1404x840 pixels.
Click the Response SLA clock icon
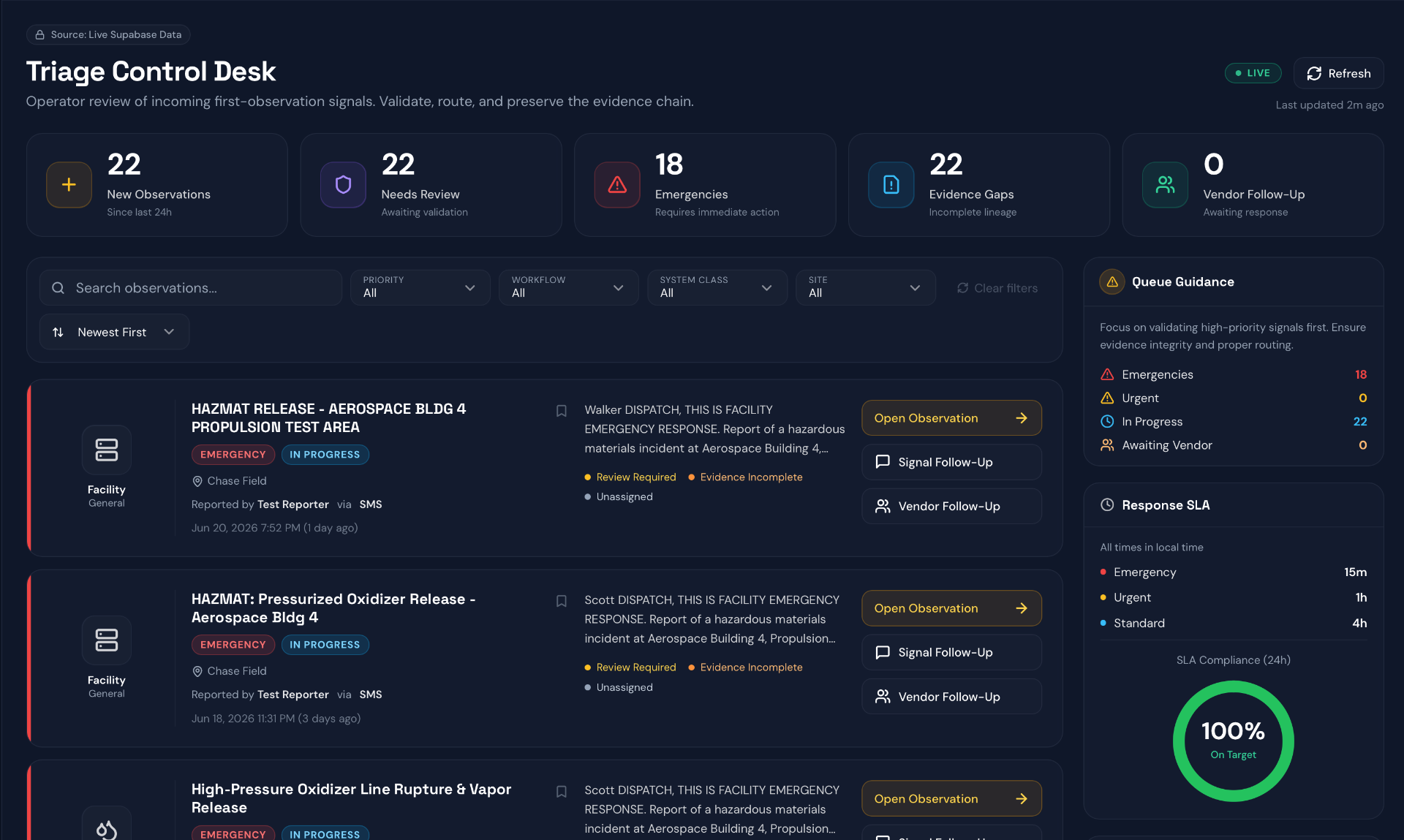click(x=1107, y=505)
